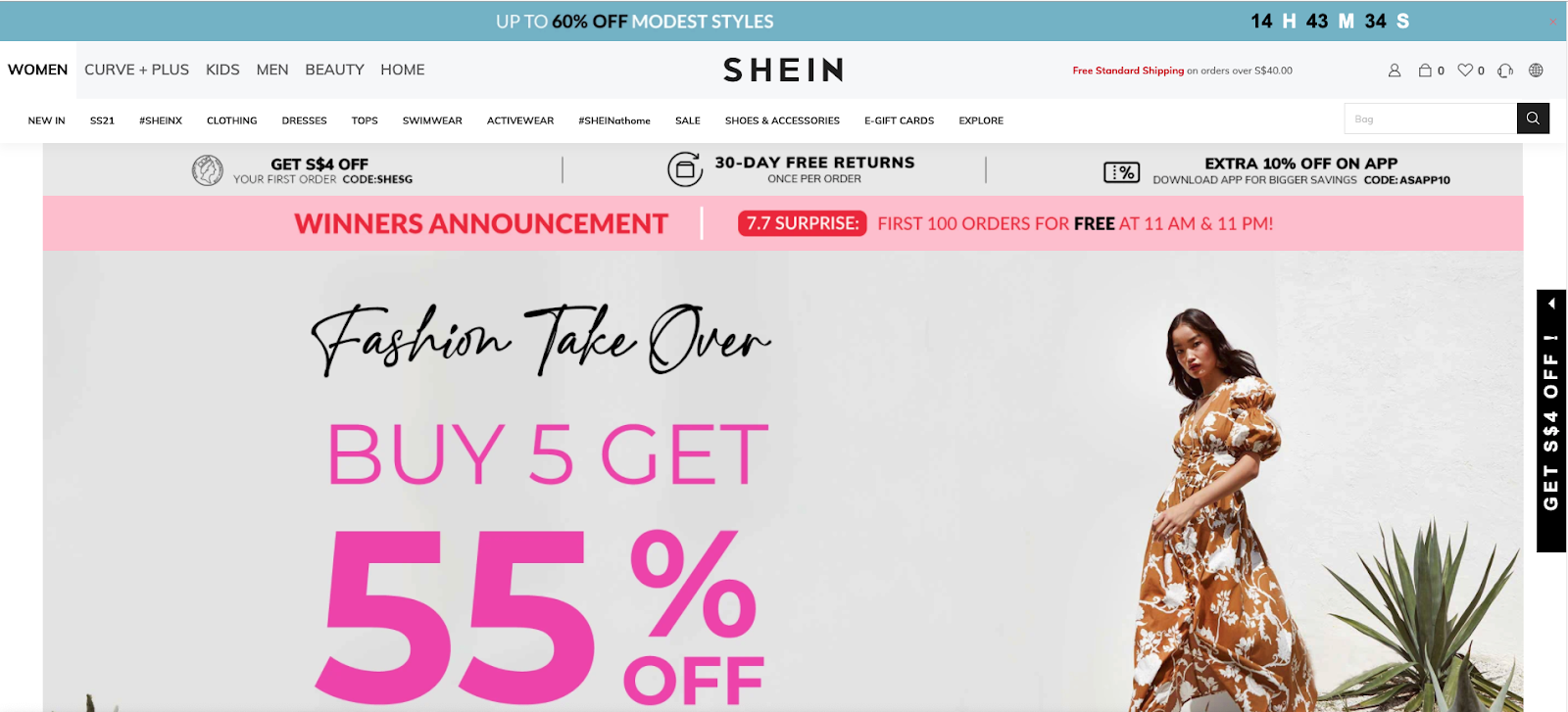Click the 30-day free returns icon
Screen dimensions: 1568x712
point(685,169)
